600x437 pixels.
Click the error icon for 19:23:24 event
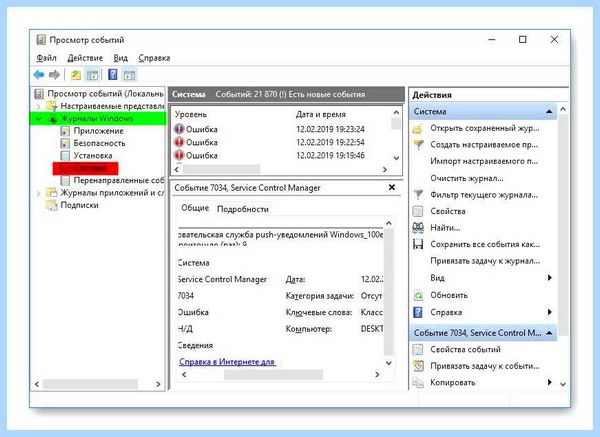click(179, 129)
